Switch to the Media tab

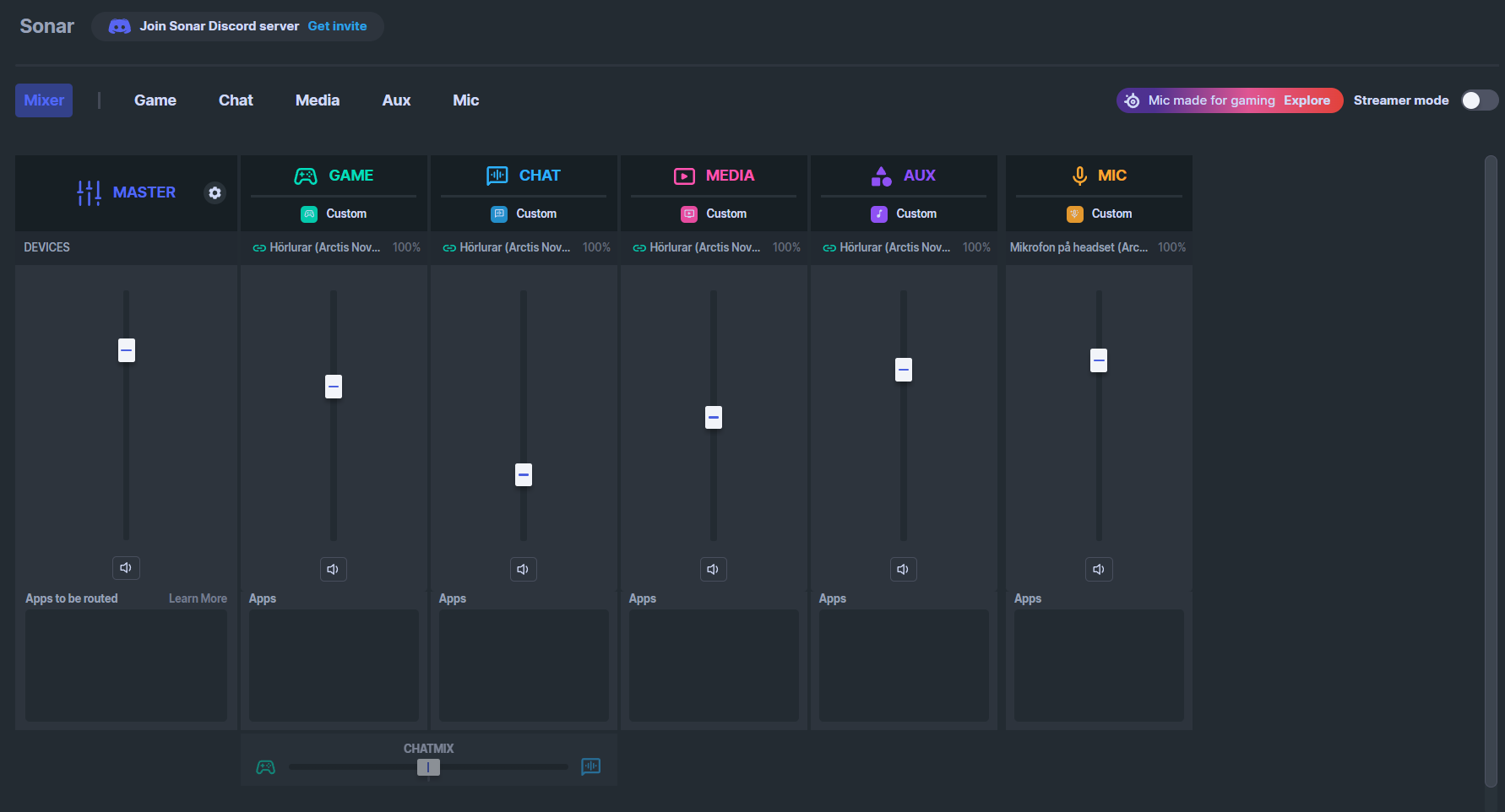317,100
